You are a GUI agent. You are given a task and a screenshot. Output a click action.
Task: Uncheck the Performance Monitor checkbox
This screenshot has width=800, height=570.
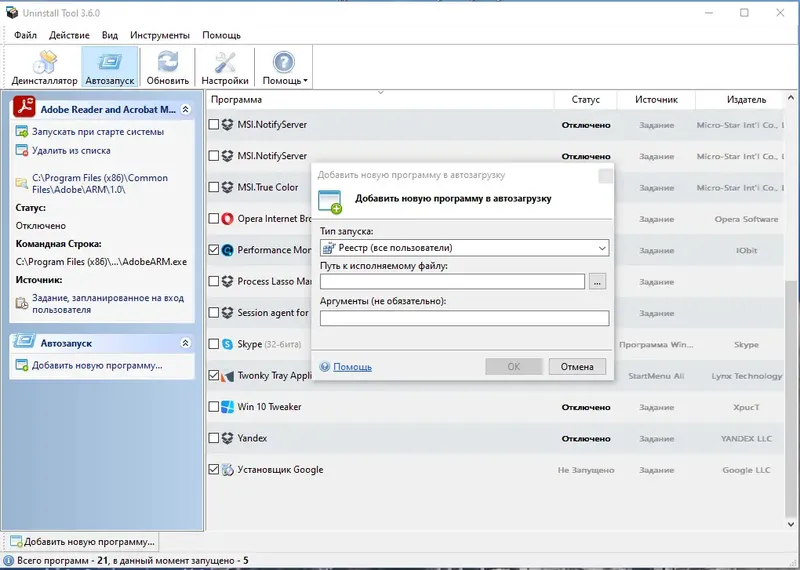[x=214, y=250]
